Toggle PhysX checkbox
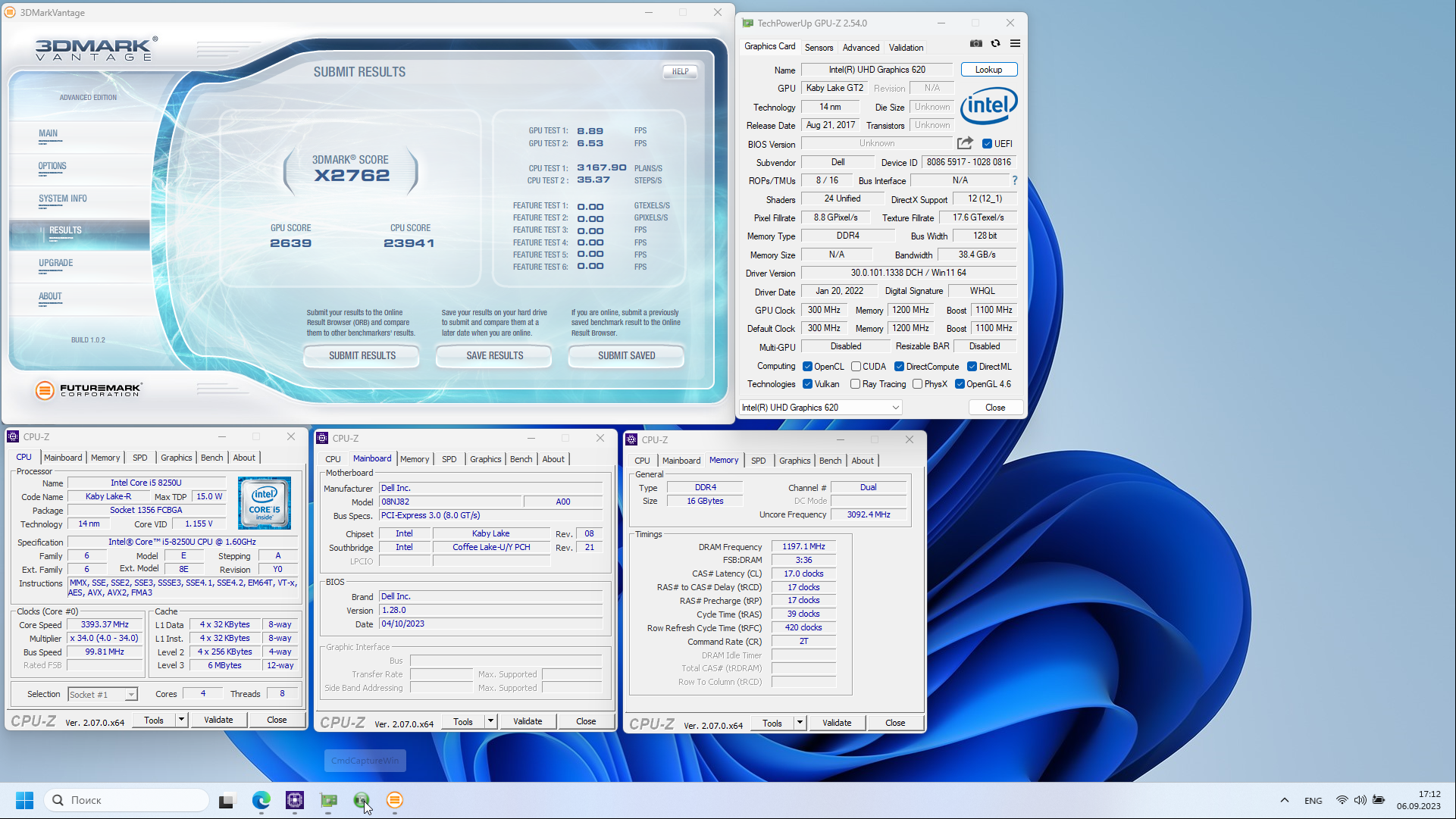Screen dimensions: 1456x819 point(917,384)
